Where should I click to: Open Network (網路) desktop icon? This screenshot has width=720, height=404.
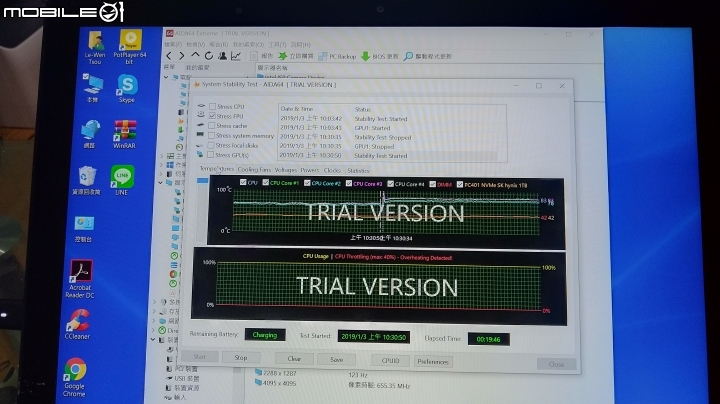tap(90, 134)
